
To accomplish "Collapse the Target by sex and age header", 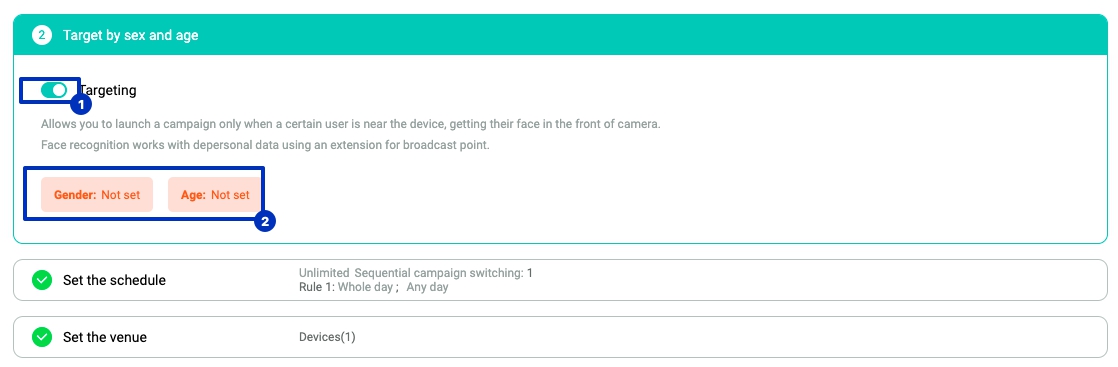I will tap(560, 35).
